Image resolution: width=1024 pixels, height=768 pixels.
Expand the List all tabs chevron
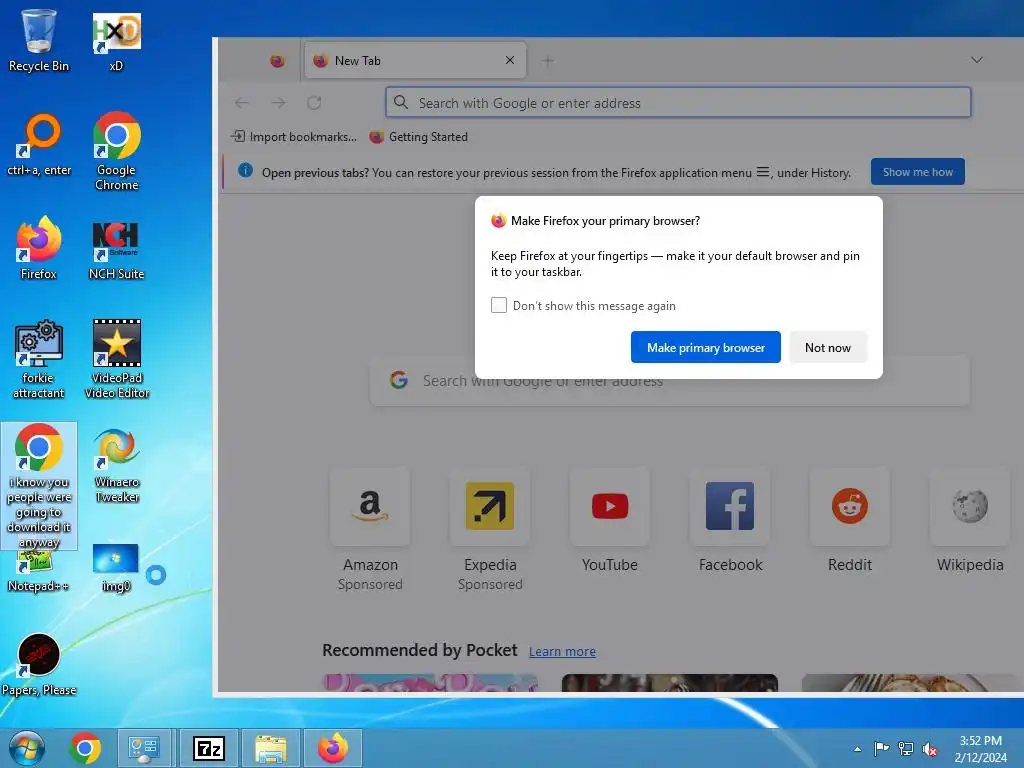(976, 60)
